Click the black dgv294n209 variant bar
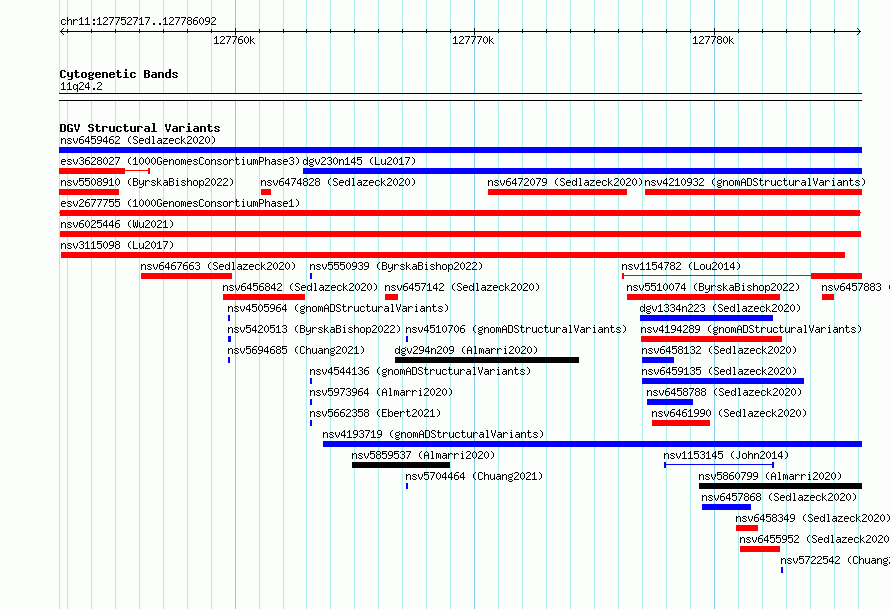This screenshot has height=609, width=890. coord(487,360)
